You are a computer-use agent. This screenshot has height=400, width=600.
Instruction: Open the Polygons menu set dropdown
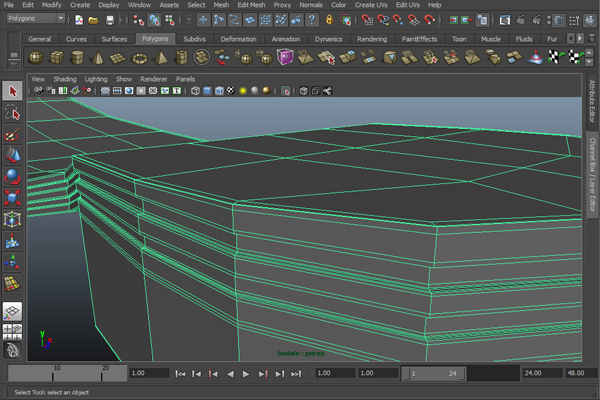click(36, 18)
